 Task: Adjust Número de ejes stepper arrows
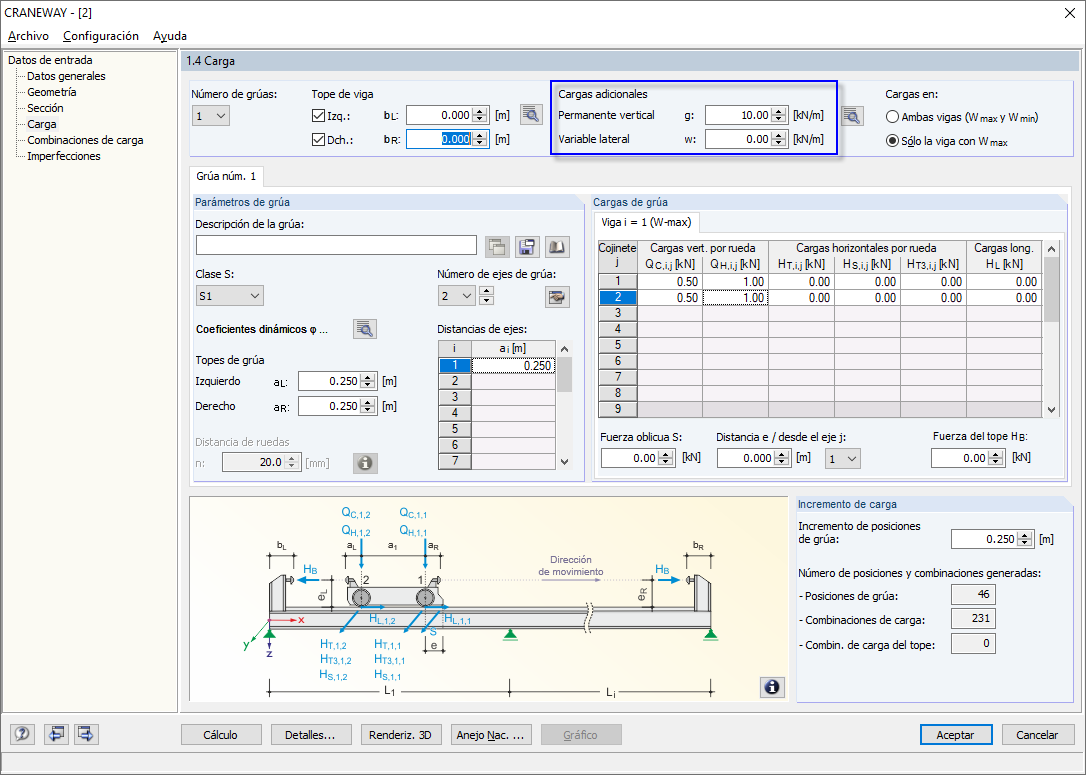click(487, 296)
